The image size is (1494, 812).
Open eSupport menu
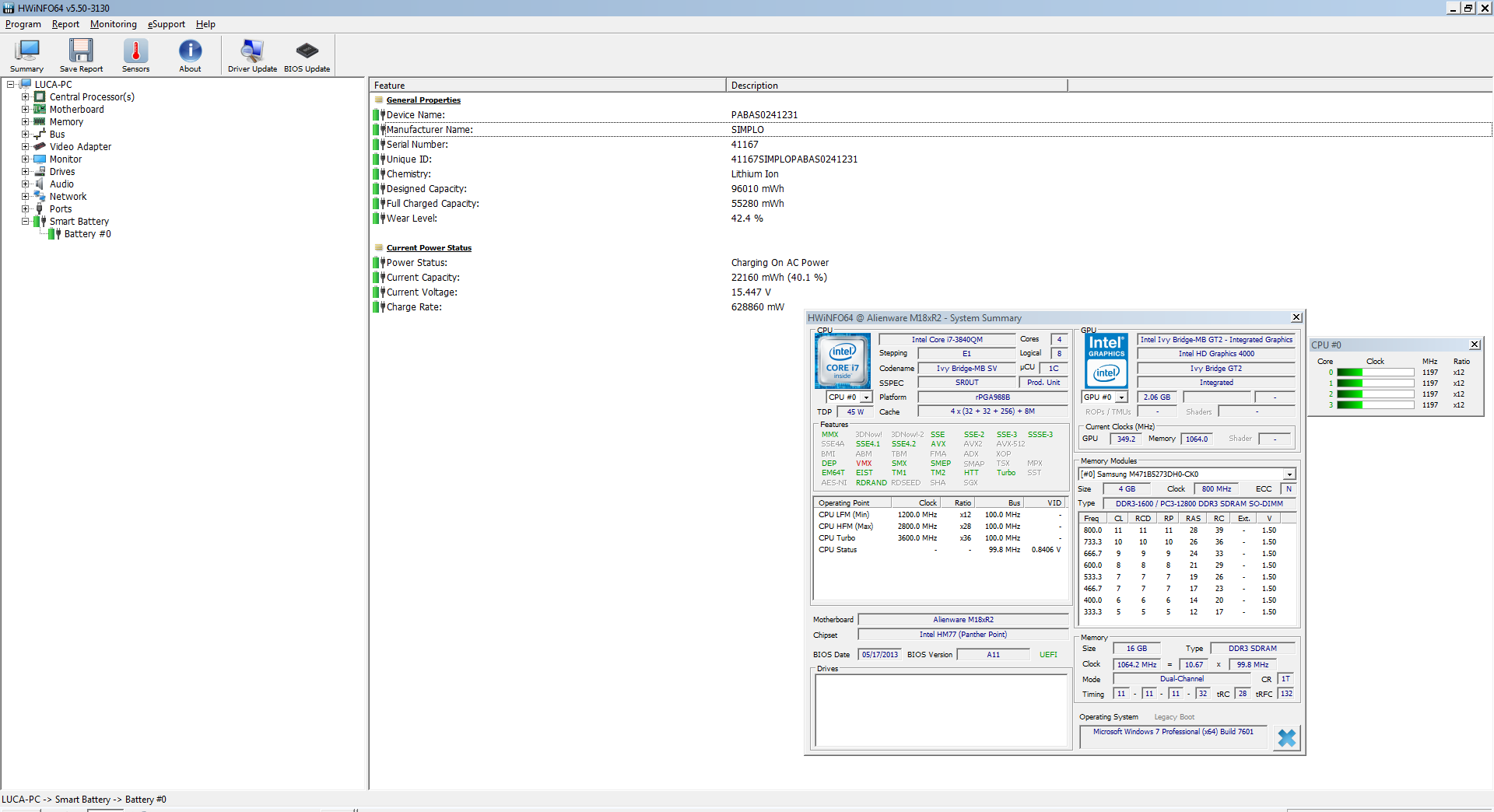(167, 24)
